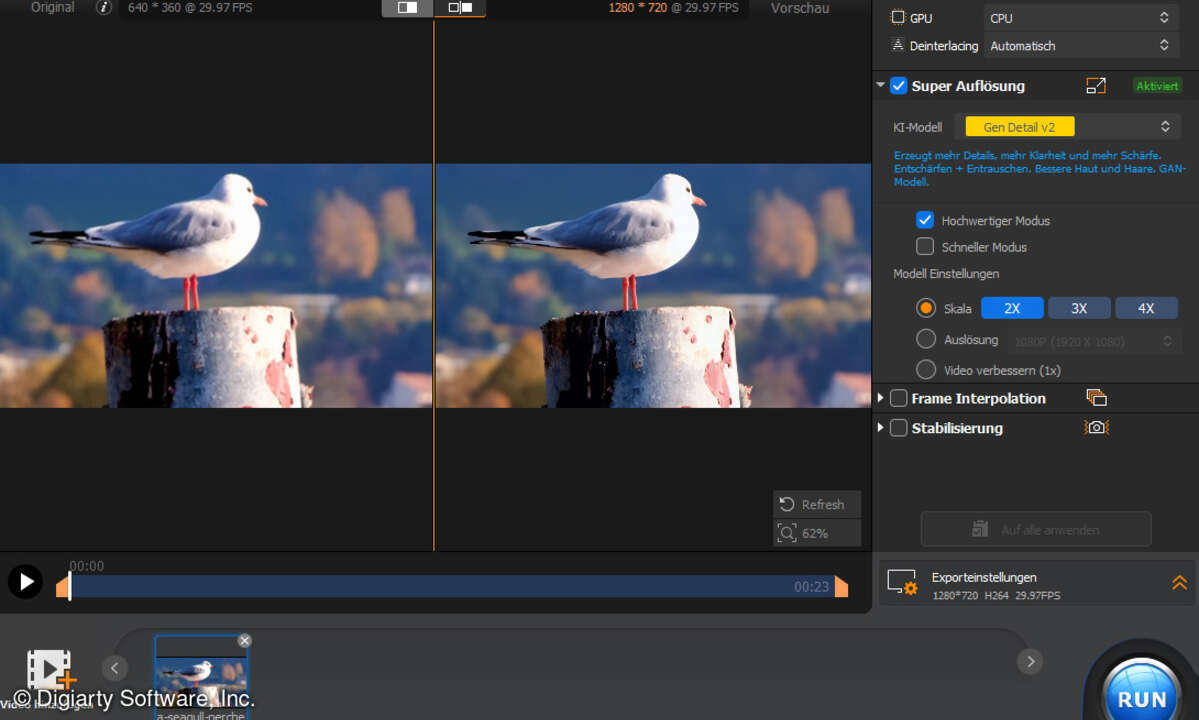Enable the Stabilisierung checkbox
Screen dimensions: 1199x720
(898, 427)
